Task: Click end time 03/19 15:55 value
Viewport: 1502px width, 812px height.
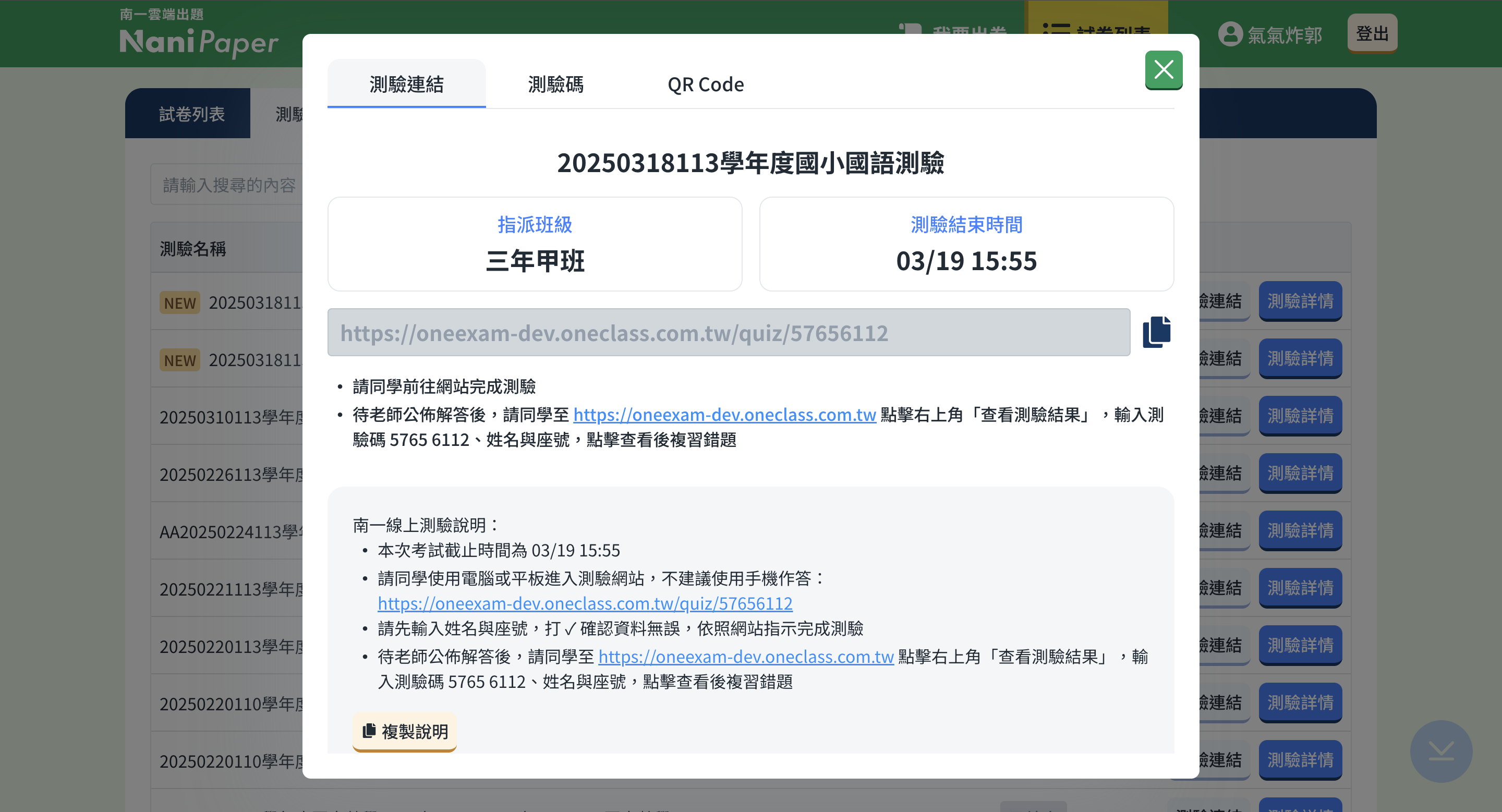Action: point(966,261)
